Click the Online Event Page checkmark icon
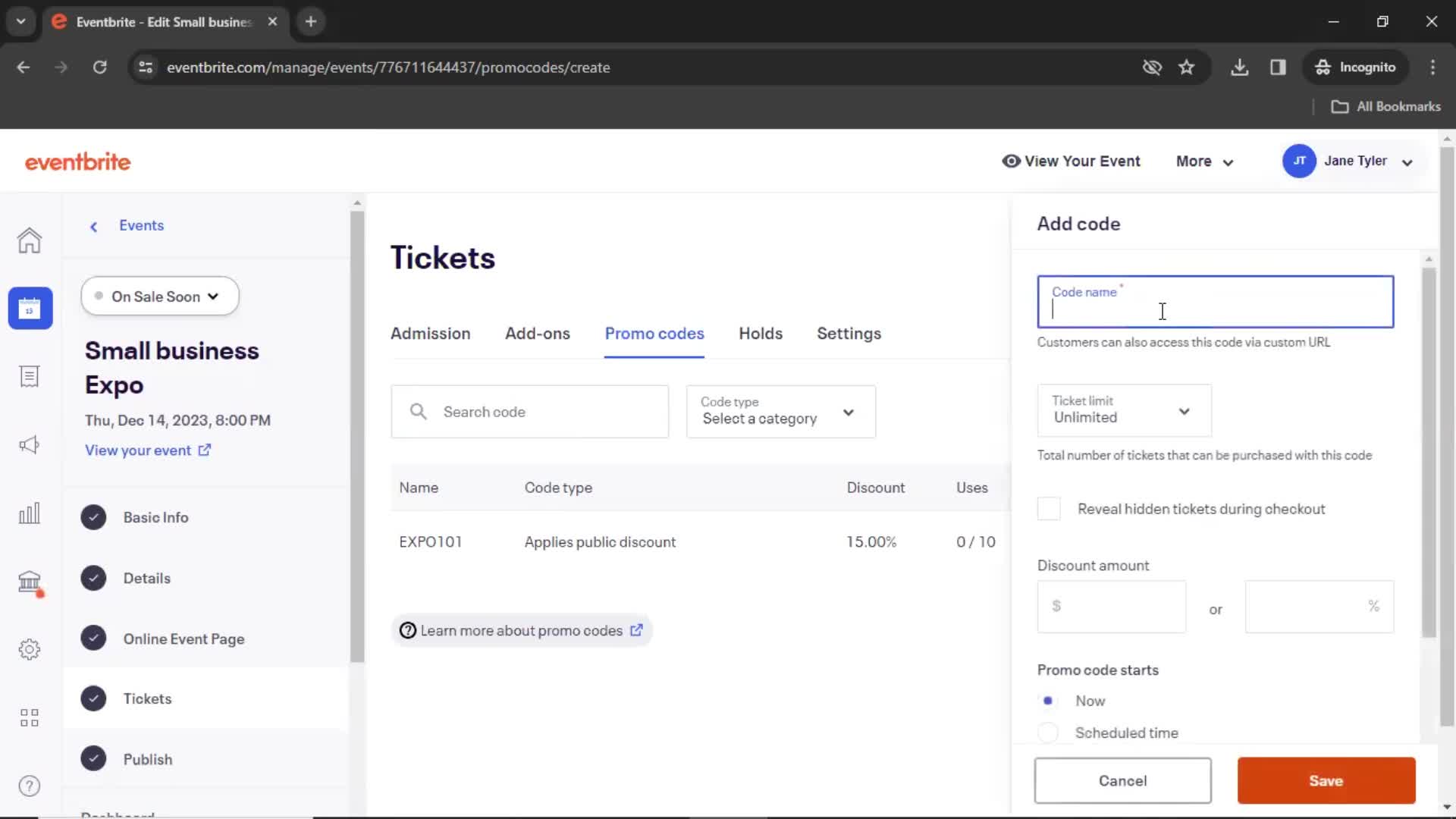This screenshot has height=819, width=1456. pyautogui.click(x=93, y=639)
